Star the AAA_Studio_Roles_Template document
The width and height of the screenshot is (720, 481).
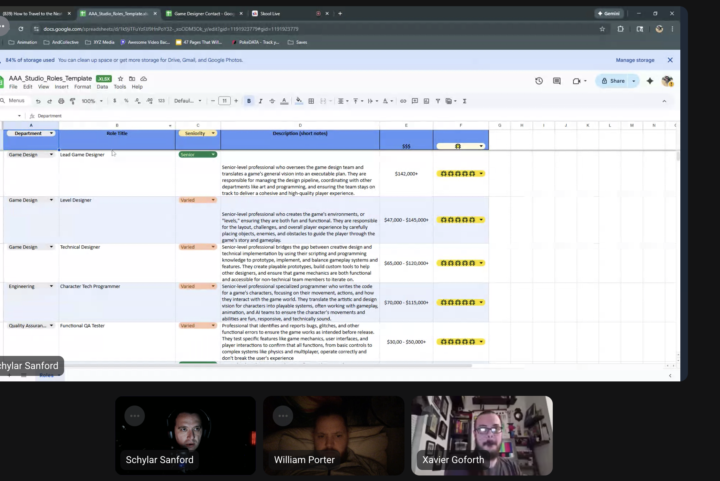click(x=120, y=77)
